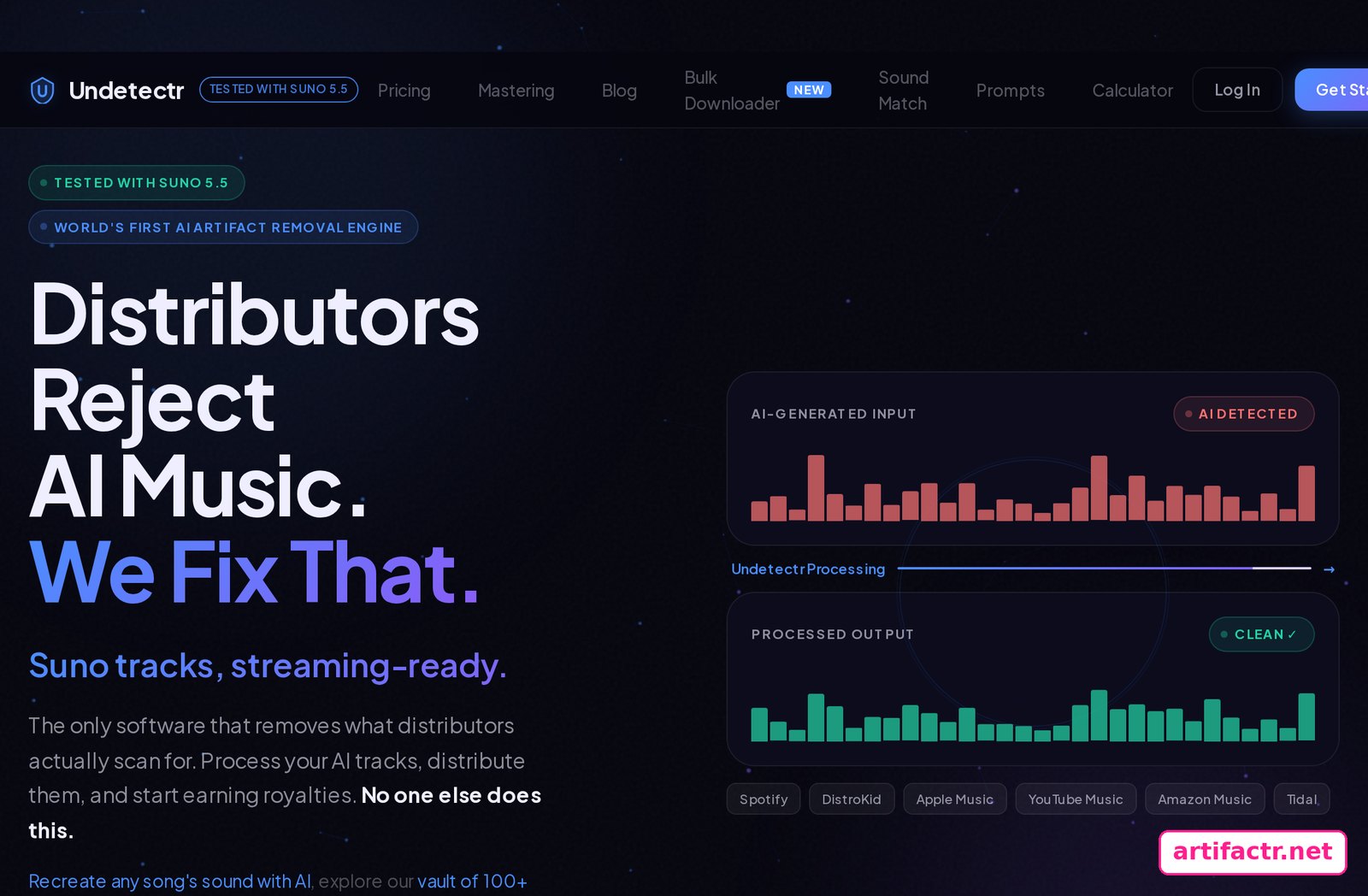This screenshot has width=1368, height=896.
Task: Open Bulk Downloader in the navbar
Action: [732, 90]
